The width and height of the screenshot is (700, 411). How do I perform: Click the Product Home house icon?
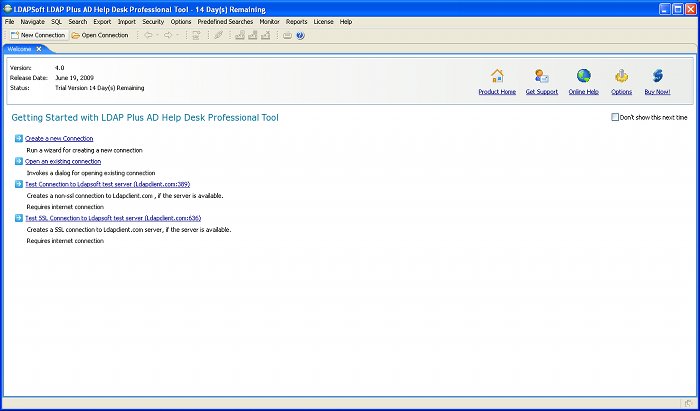[x=497, y=76]
